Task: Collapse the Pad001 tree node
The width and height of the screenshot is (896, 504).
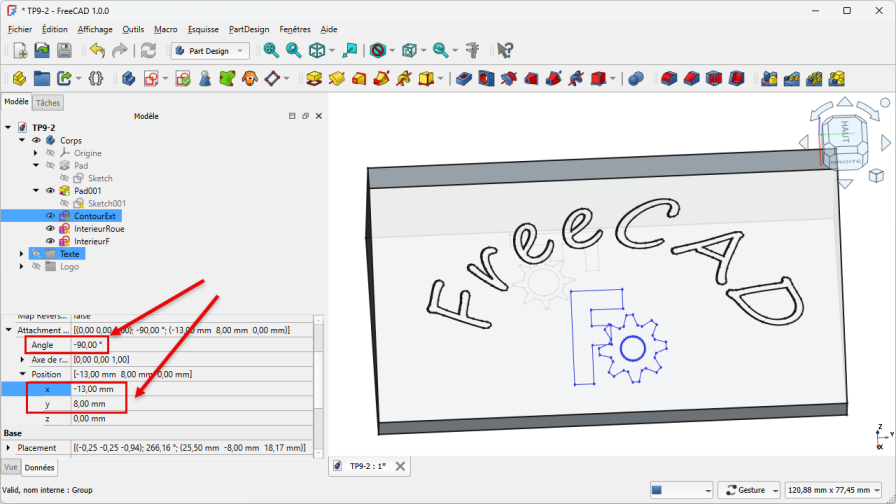Action: tap(36, 191)
